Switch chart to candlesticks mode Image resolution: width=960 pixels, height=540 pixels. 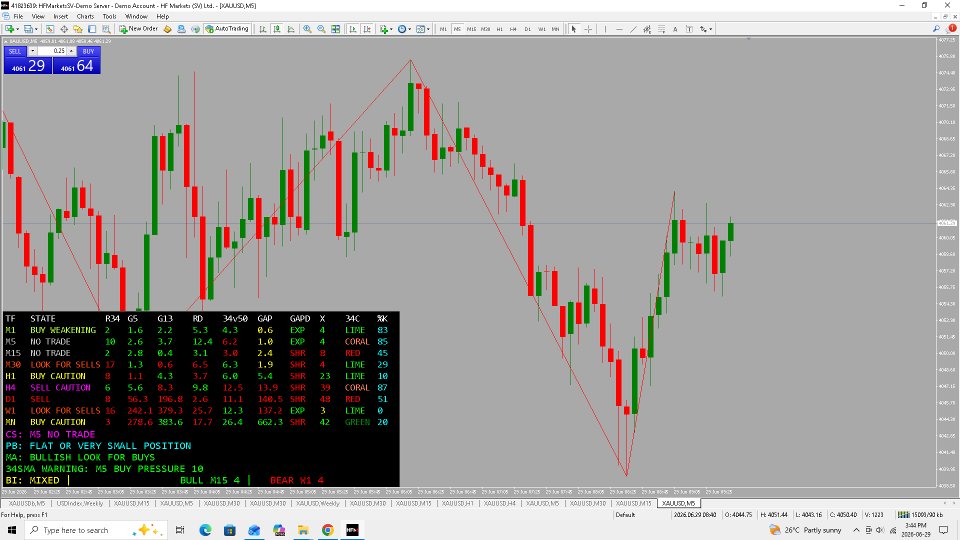(x=277, y=29)
